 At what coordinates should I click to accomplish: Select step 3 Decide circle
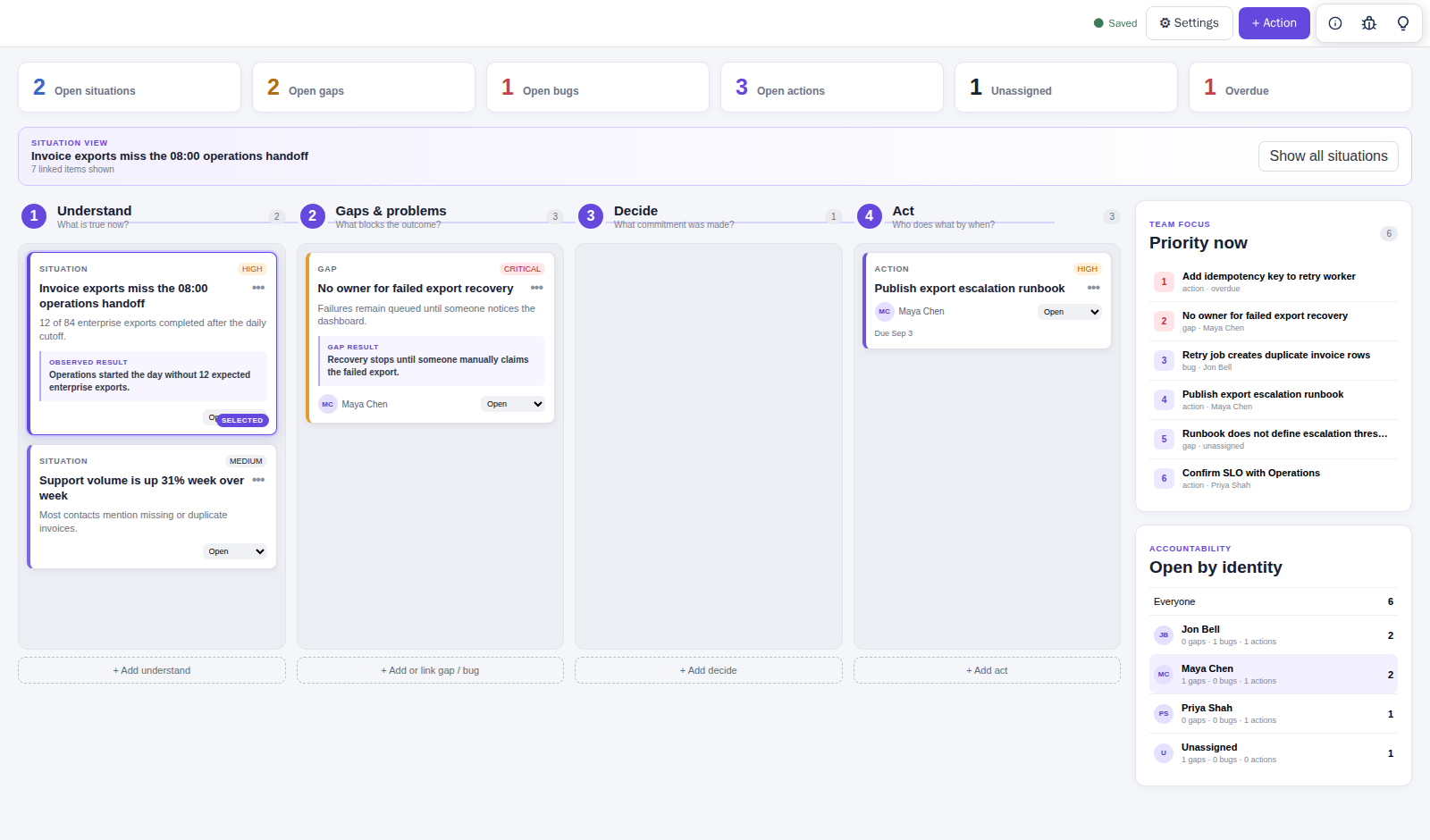pyautogui.click(x=591, y=216)
